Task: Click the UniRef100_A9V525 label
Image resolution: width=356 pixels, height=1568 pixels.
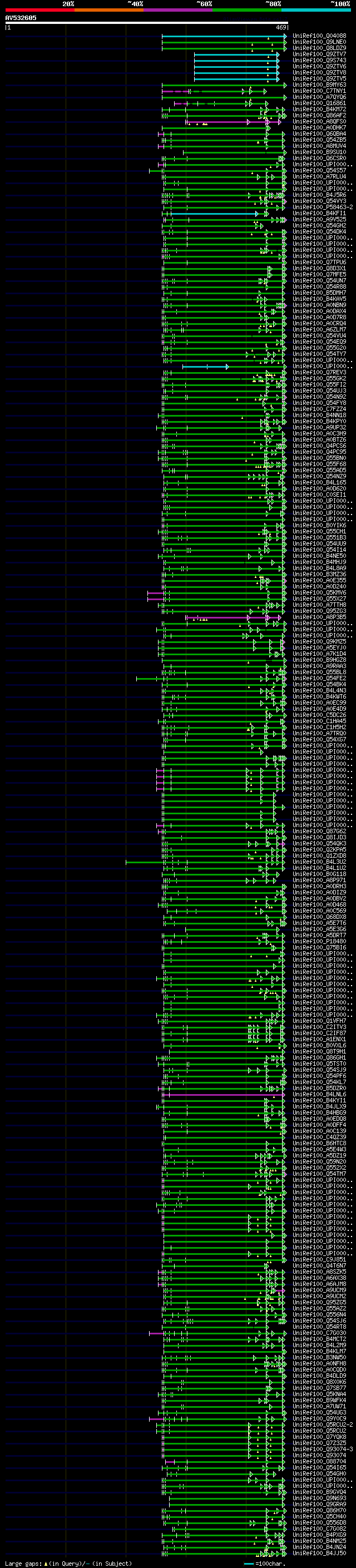Action: tap(319, 219)
